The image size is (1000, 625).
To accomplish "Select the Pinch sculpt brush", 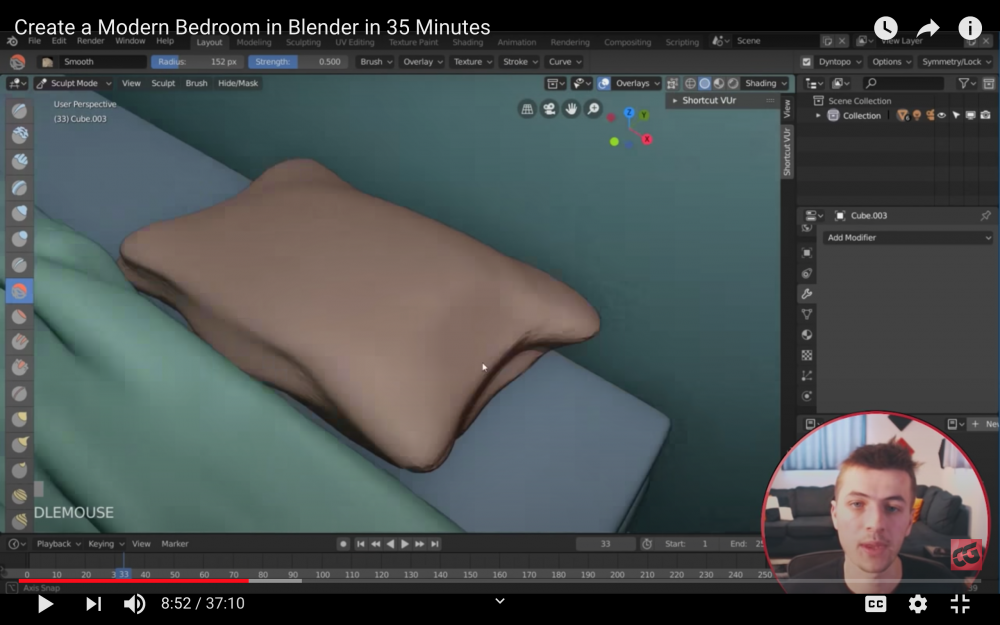I will point(20,393).
